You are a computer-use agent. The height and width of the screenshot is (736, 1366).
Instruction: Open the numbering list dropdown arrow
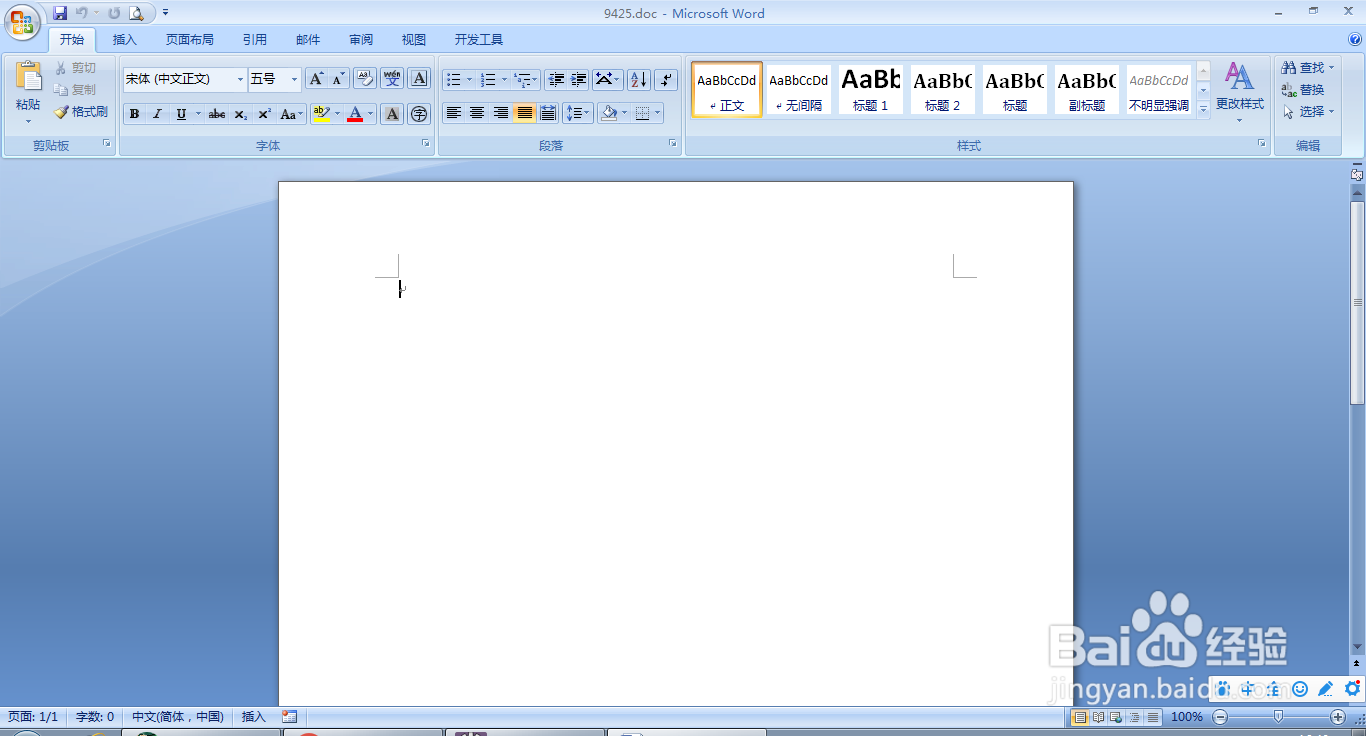504,79
